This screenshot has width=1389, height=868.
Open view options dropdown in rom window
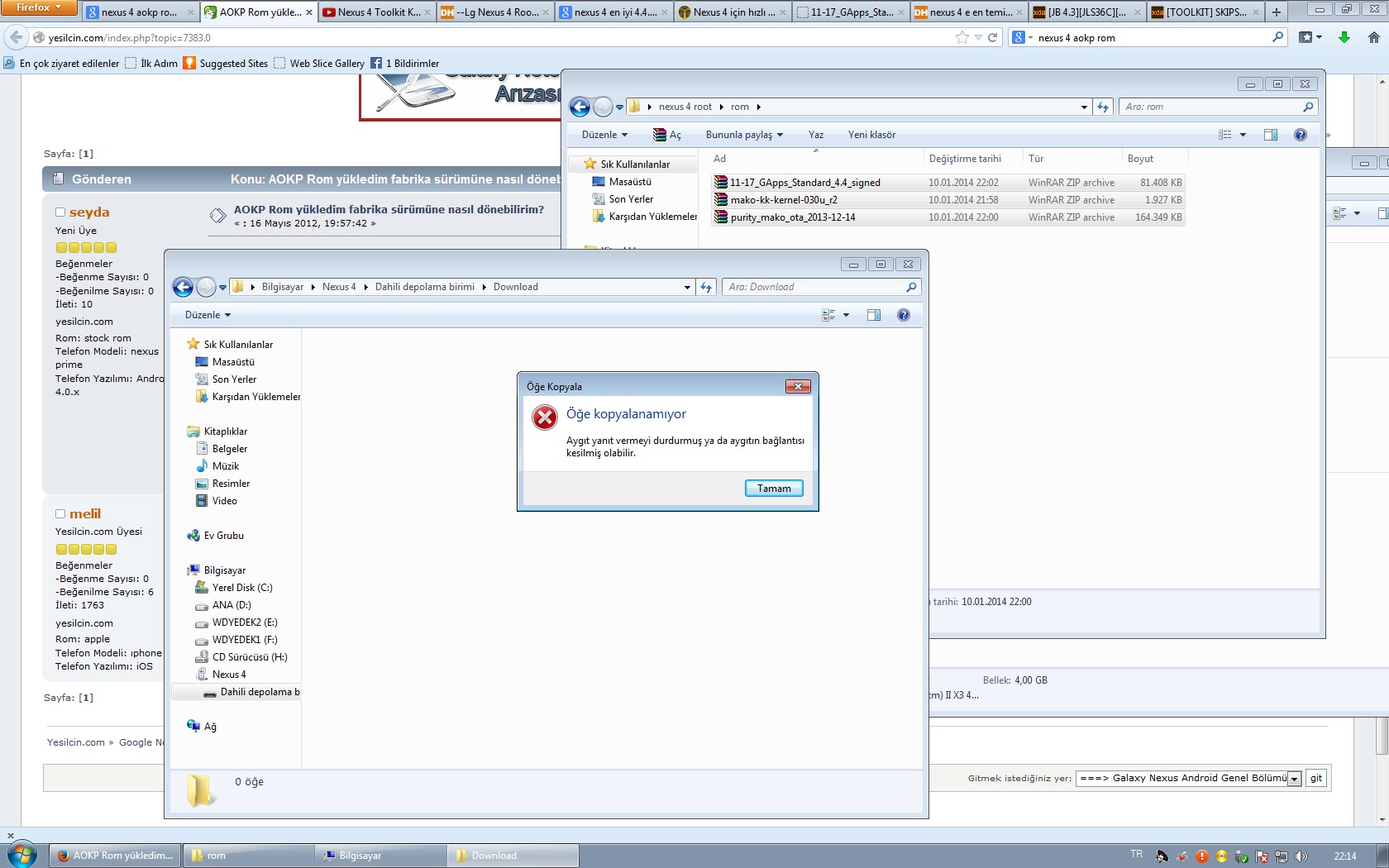coord(1243,135)
